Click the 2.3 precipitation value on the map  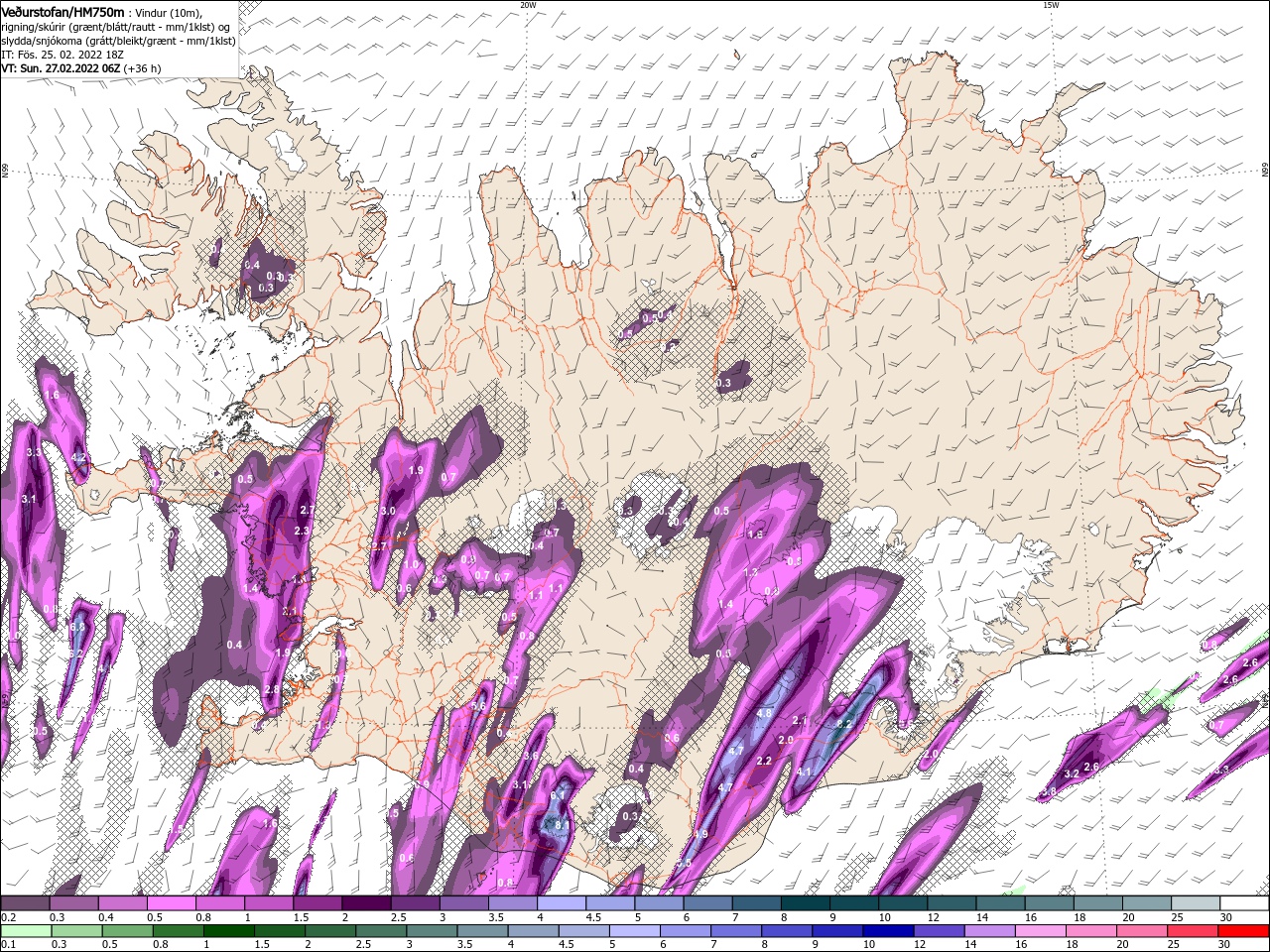[x=303, y=532]
